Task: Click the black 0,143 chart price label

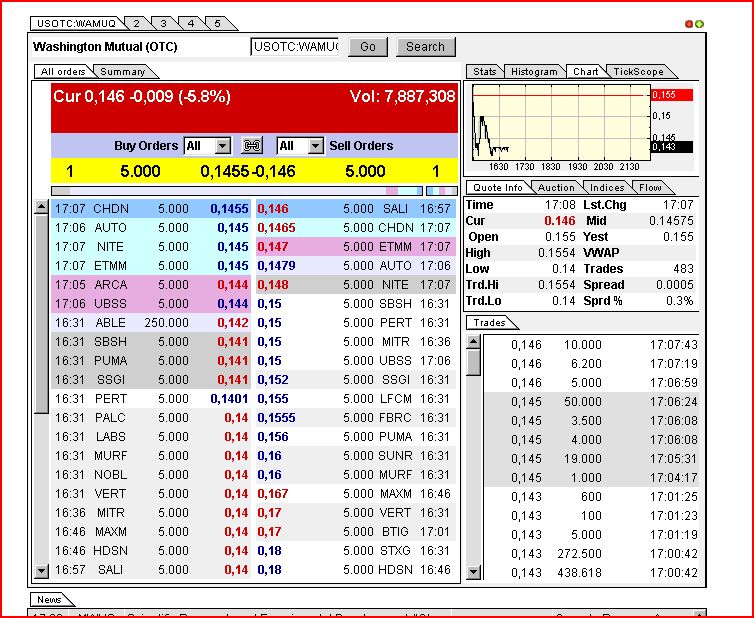Action: tap(672, 147)
